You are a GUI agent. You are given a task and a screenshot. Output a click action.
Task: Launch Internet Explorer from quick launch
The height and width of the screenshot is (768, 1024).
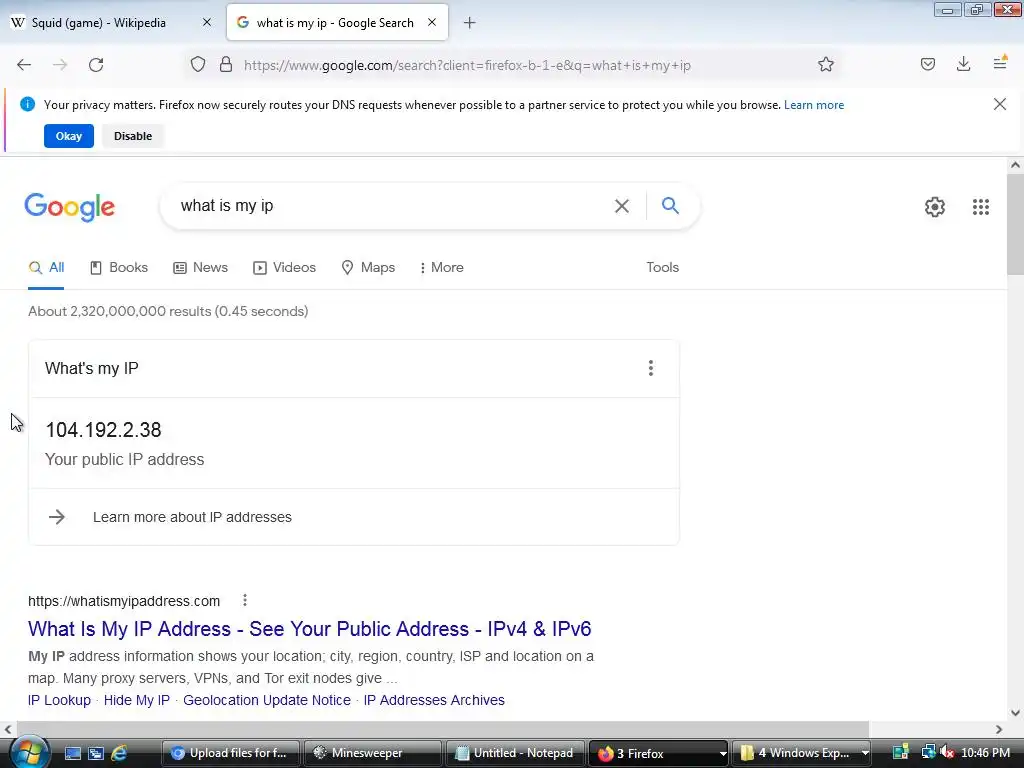tap(119, 753)
